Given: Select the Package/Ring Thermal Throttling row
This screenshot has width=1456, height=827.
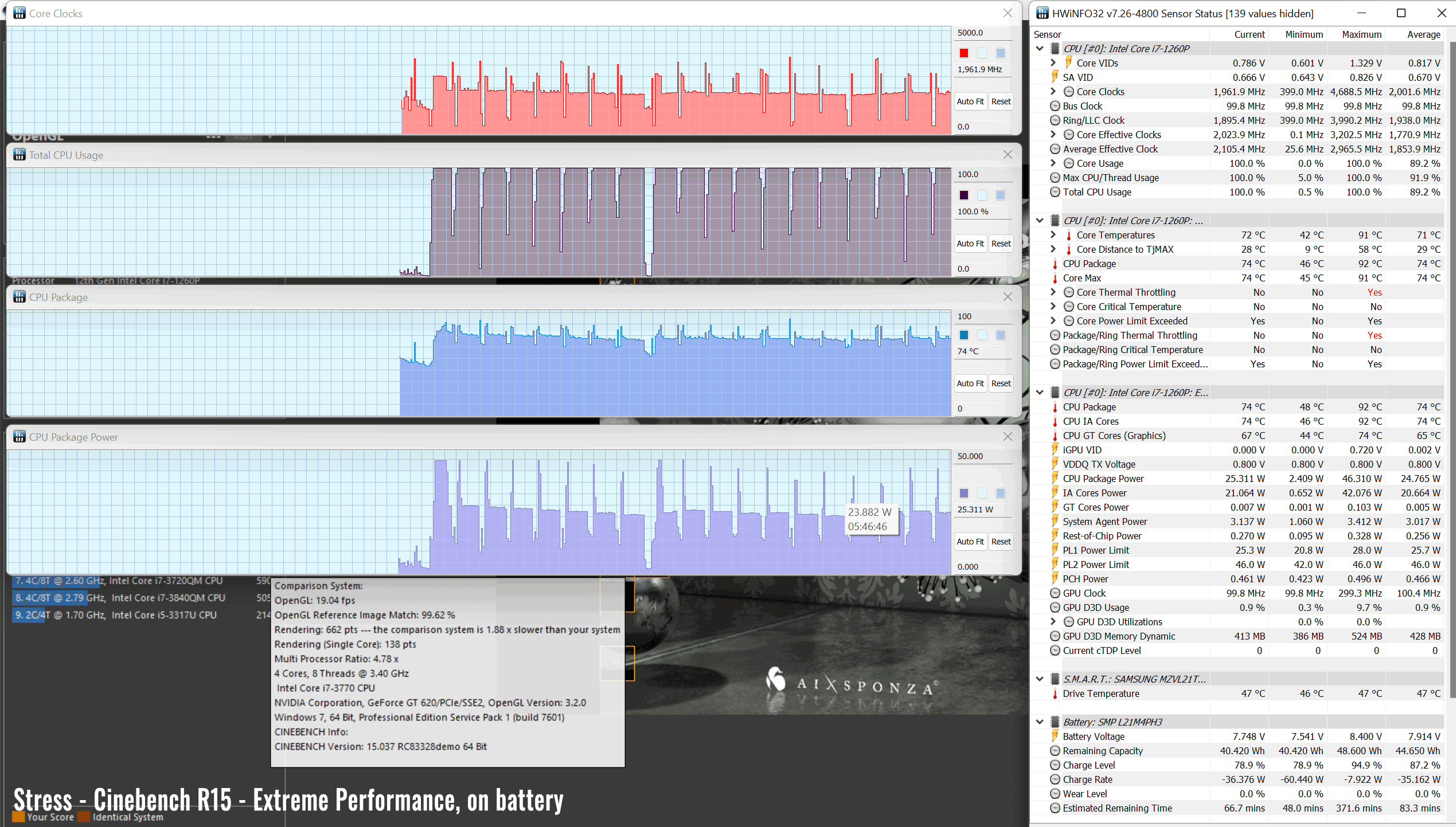Looking at the screenshot, I should pos(1237,335).
